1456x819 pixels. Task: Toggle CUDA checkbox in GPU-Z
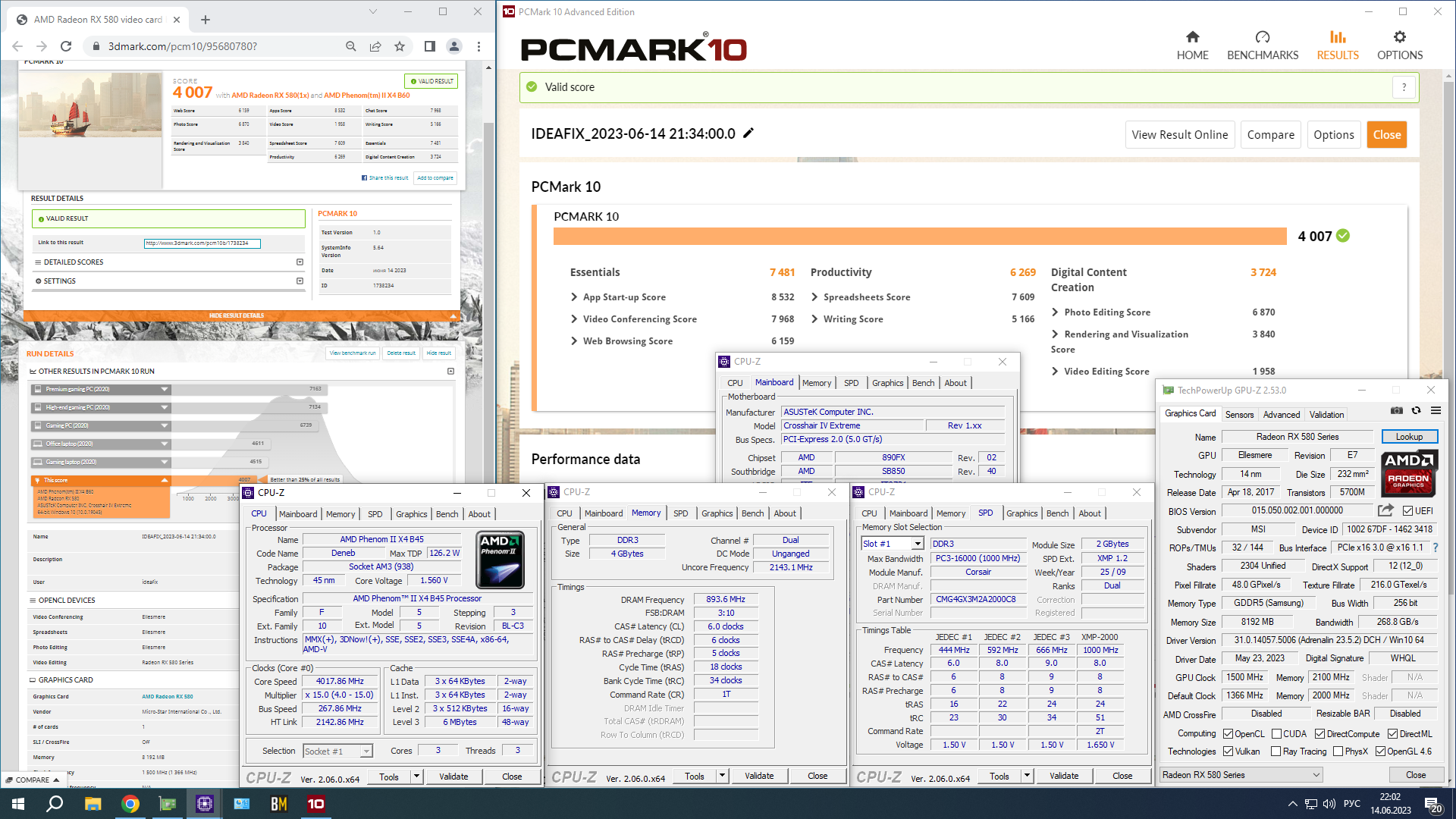[1277, 733]
